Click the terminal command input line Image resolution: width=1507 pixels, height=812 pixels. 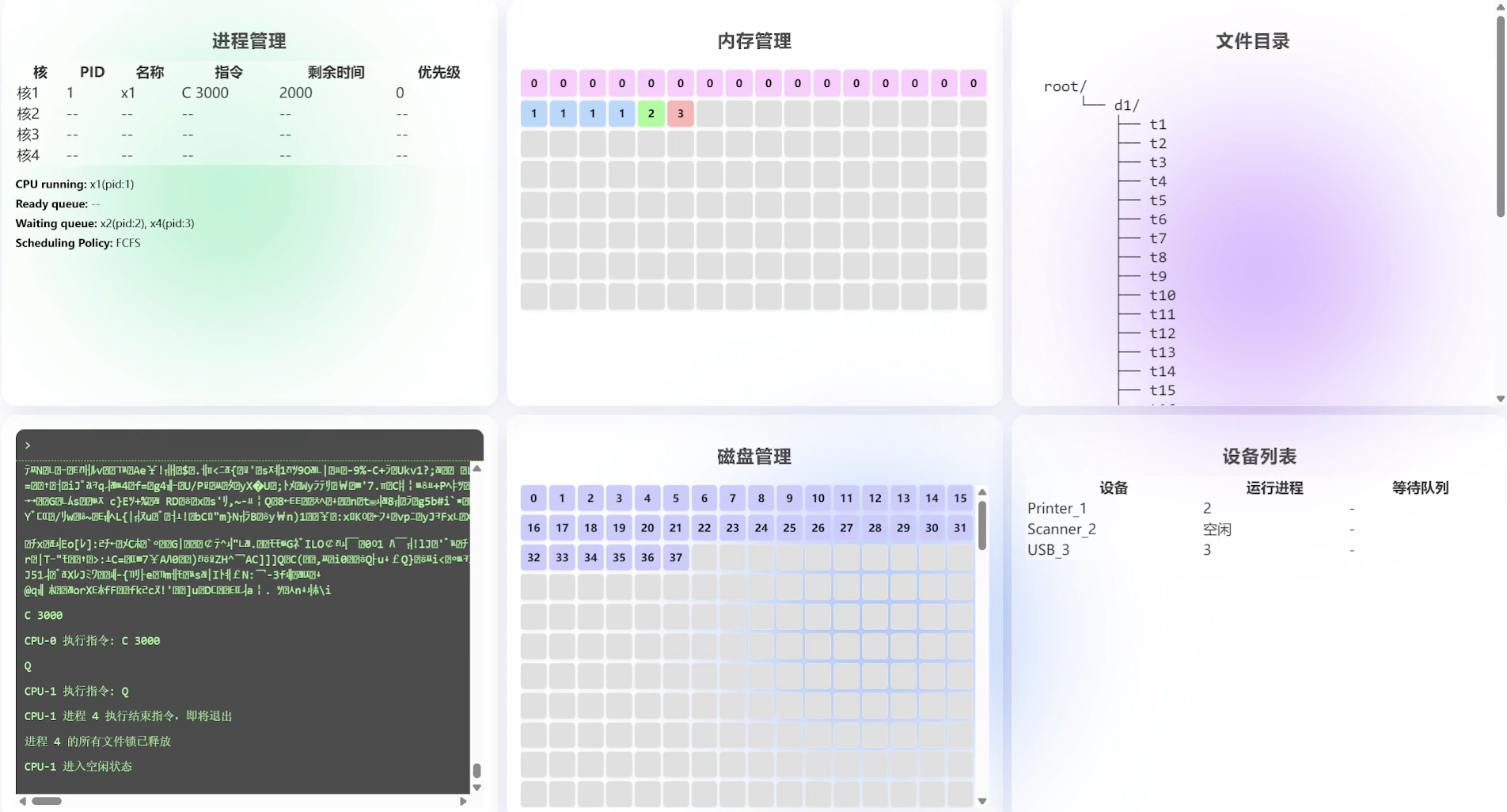coord(249,446)
